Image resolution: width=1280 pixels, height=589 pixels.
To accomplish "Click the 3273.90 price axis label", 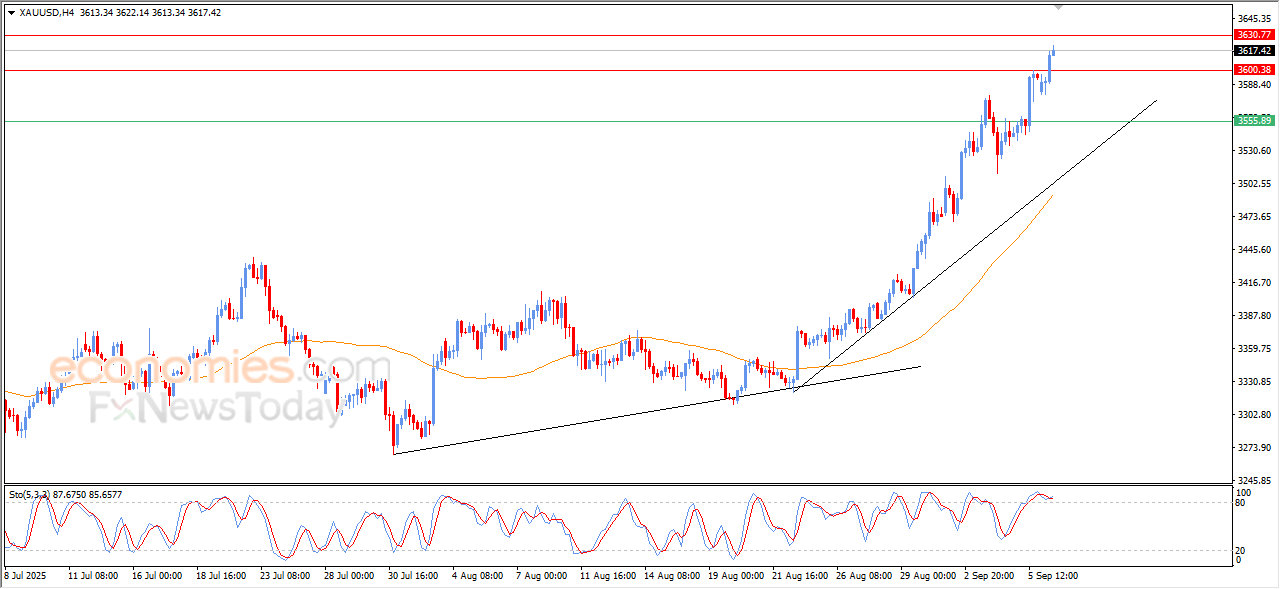I will pos(1253,448).
